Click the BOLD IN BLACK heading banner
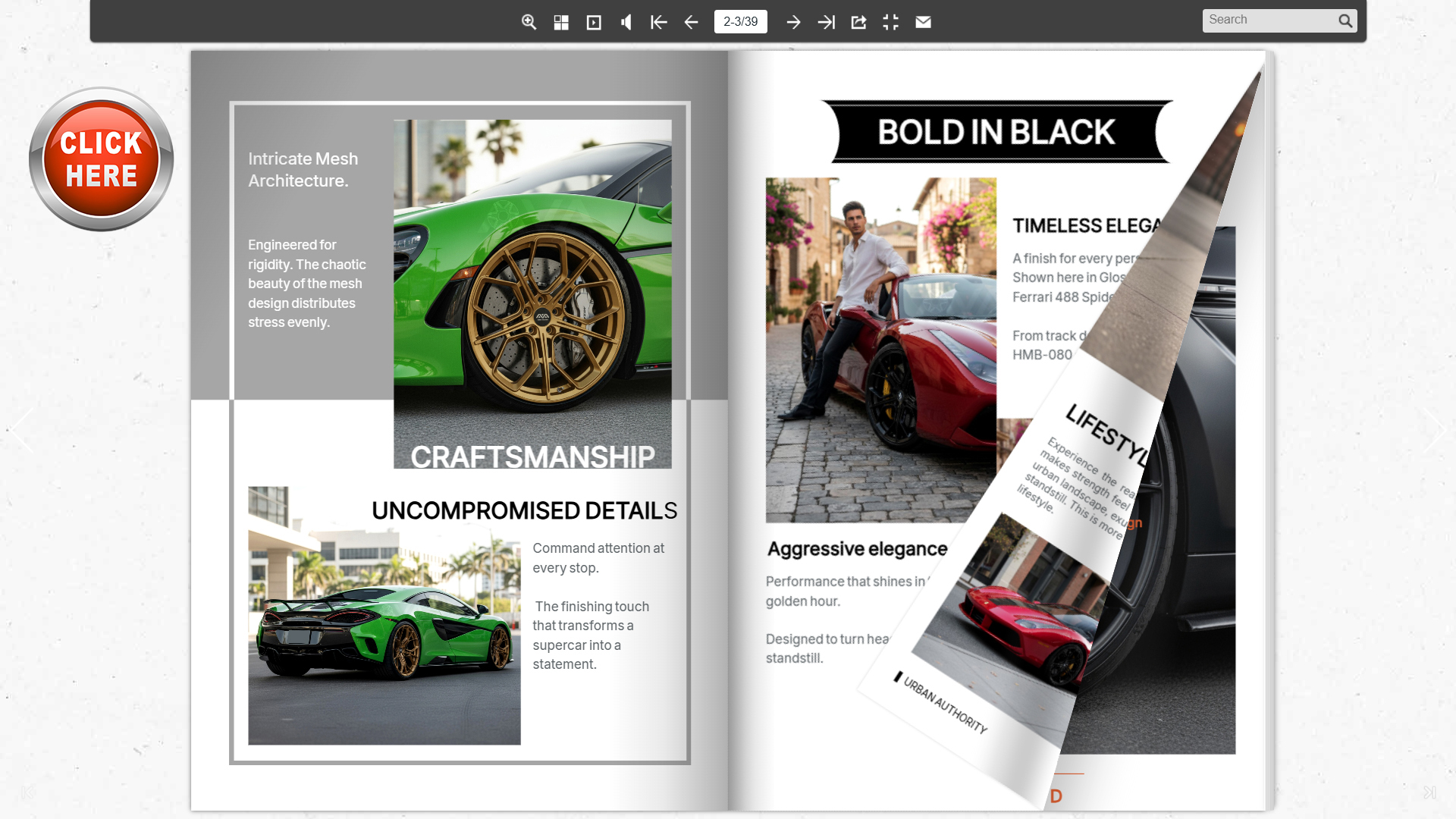 (996, 132)
